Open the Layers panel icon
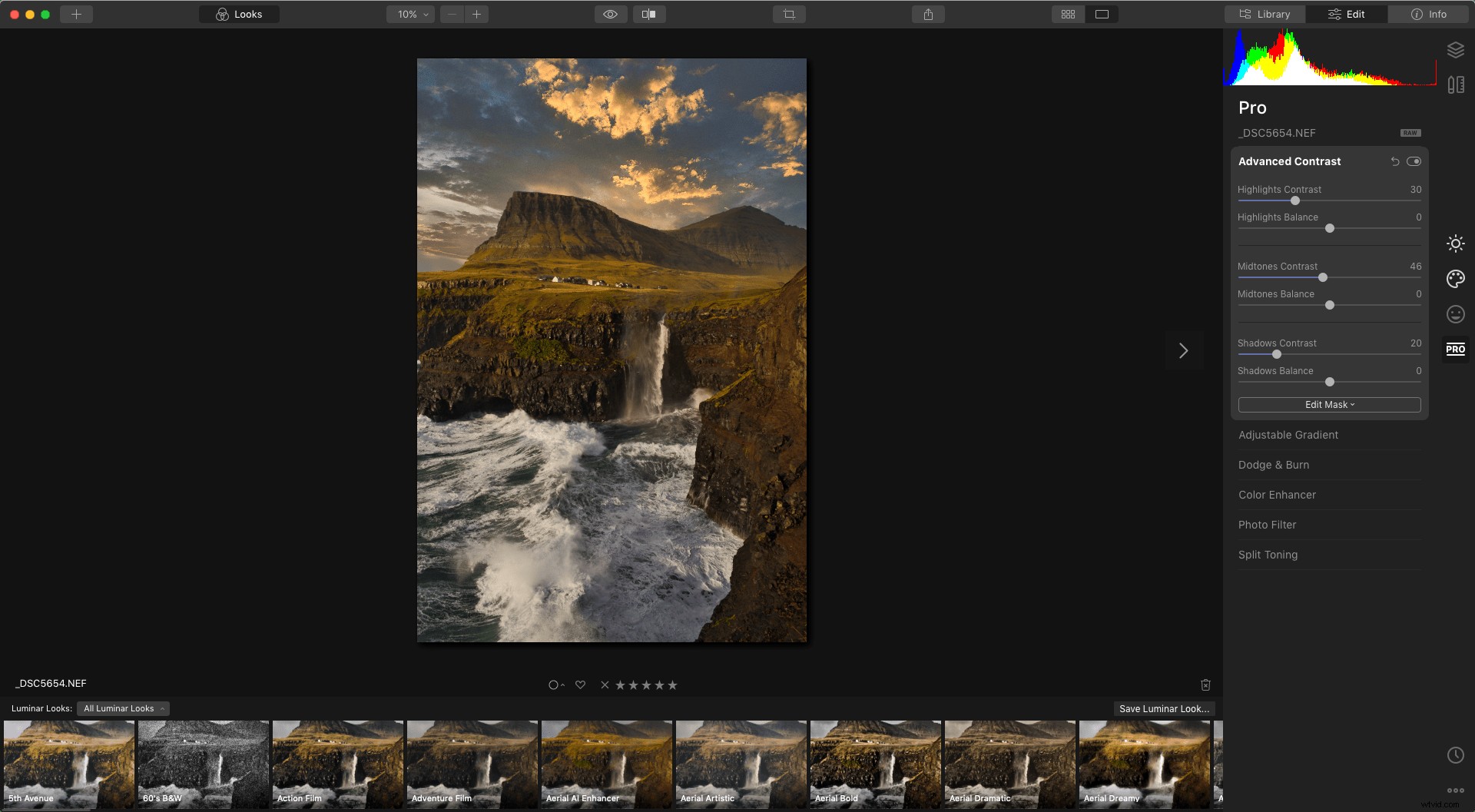 (x=1456, y=49)
